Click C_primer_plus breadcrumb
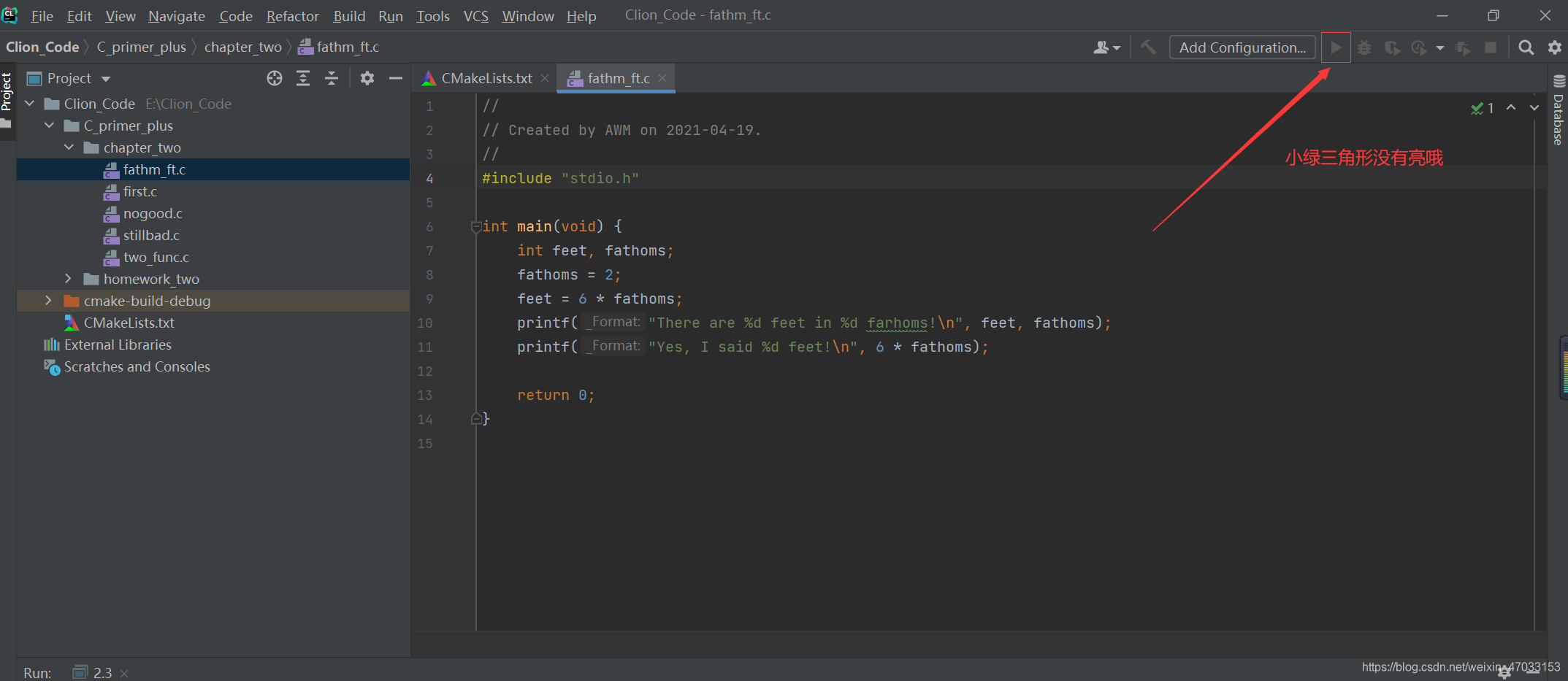This screenshot has width=1568, height=681. click(x=142, y=47)
